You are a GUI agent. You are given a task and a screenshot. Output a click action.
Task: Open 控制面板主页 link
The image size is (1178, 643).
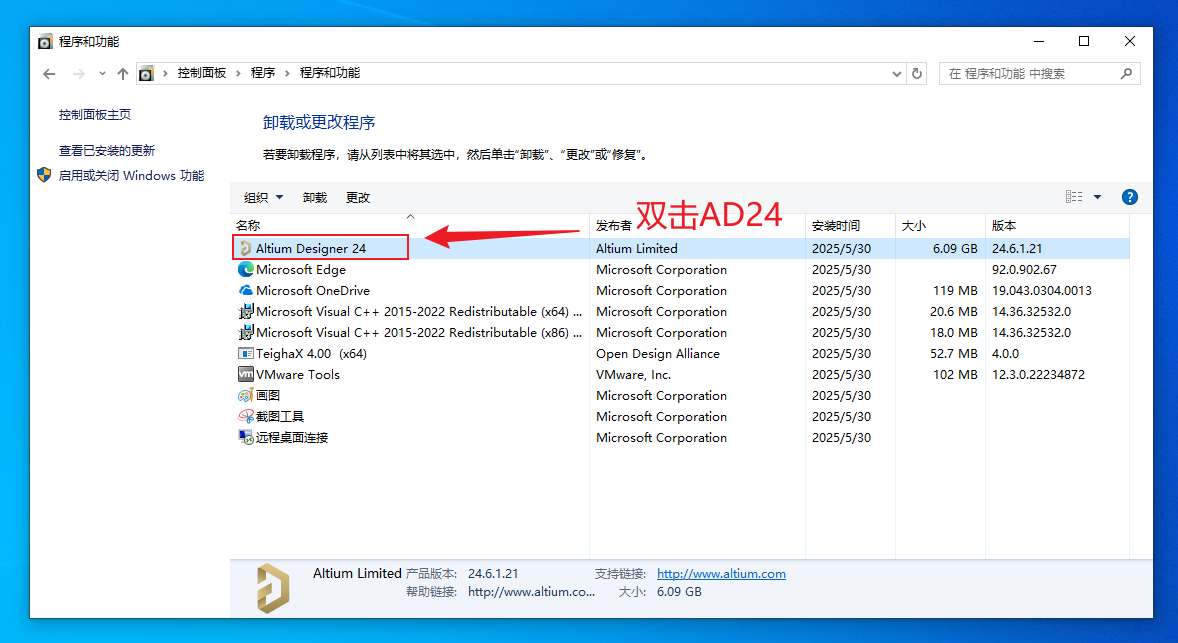(95, 114)
